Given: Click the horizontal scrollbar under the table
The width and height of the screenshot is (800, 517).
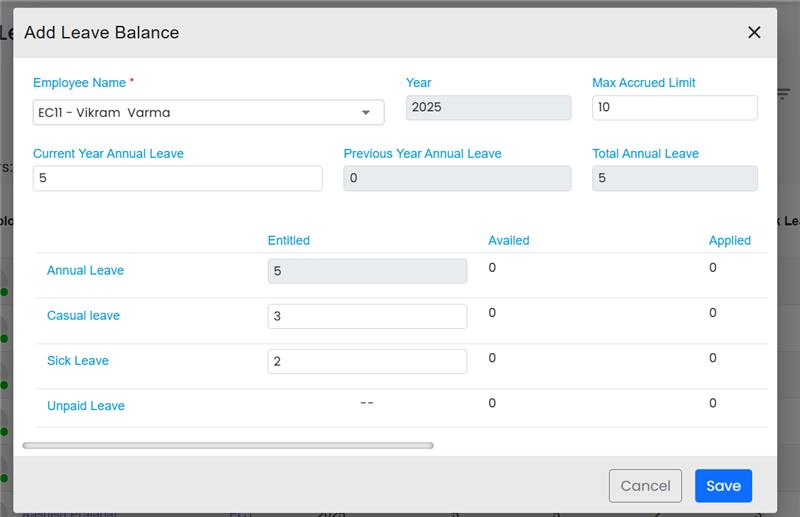Looking at the screenshot, I should click(x=228, y=445).
